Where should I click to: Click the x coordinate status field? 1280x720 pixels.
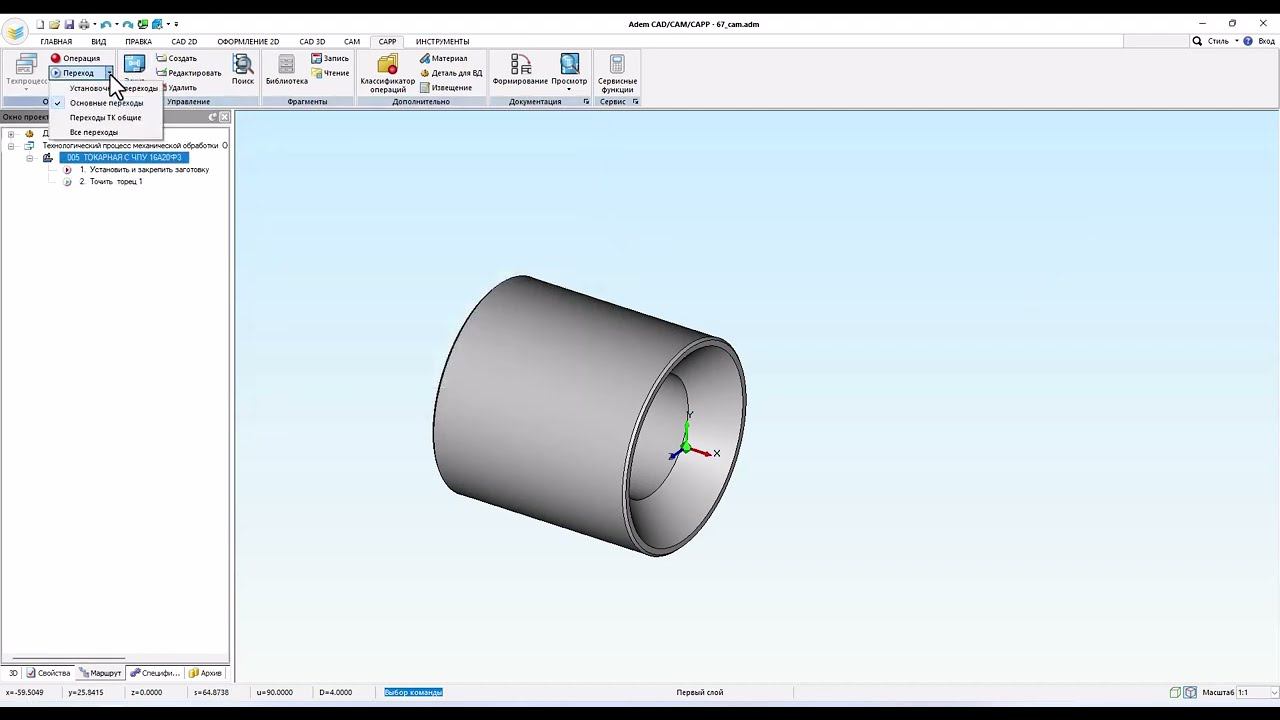pyautogui.click(x=24, y=692)
